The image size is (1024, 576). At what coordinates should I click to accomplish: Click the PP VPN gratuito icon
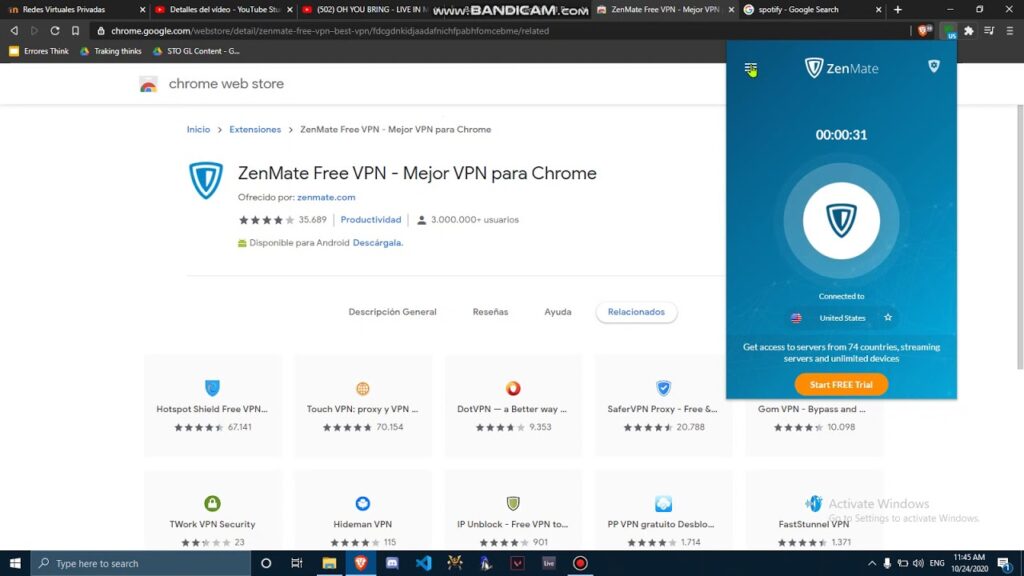[x=664, y=504]
